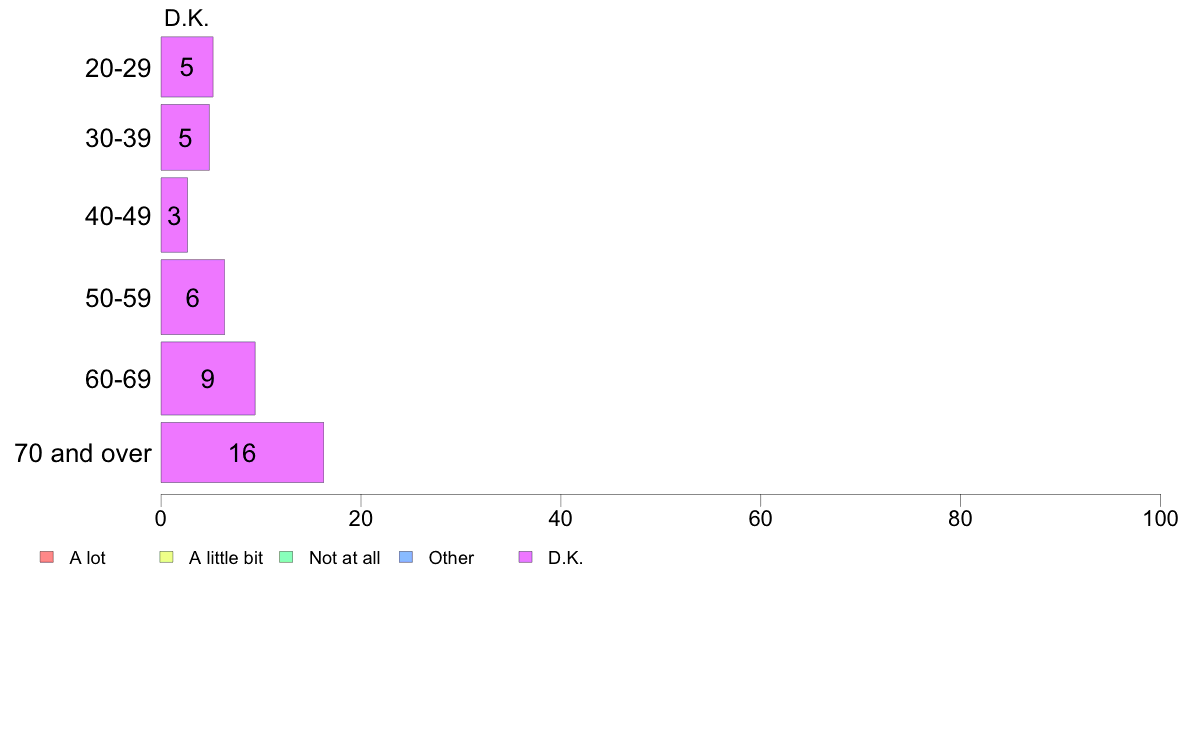Click the pink D.K. legend swatch
The width and height of the screenshot is (1188, 736).
point(525,557)
